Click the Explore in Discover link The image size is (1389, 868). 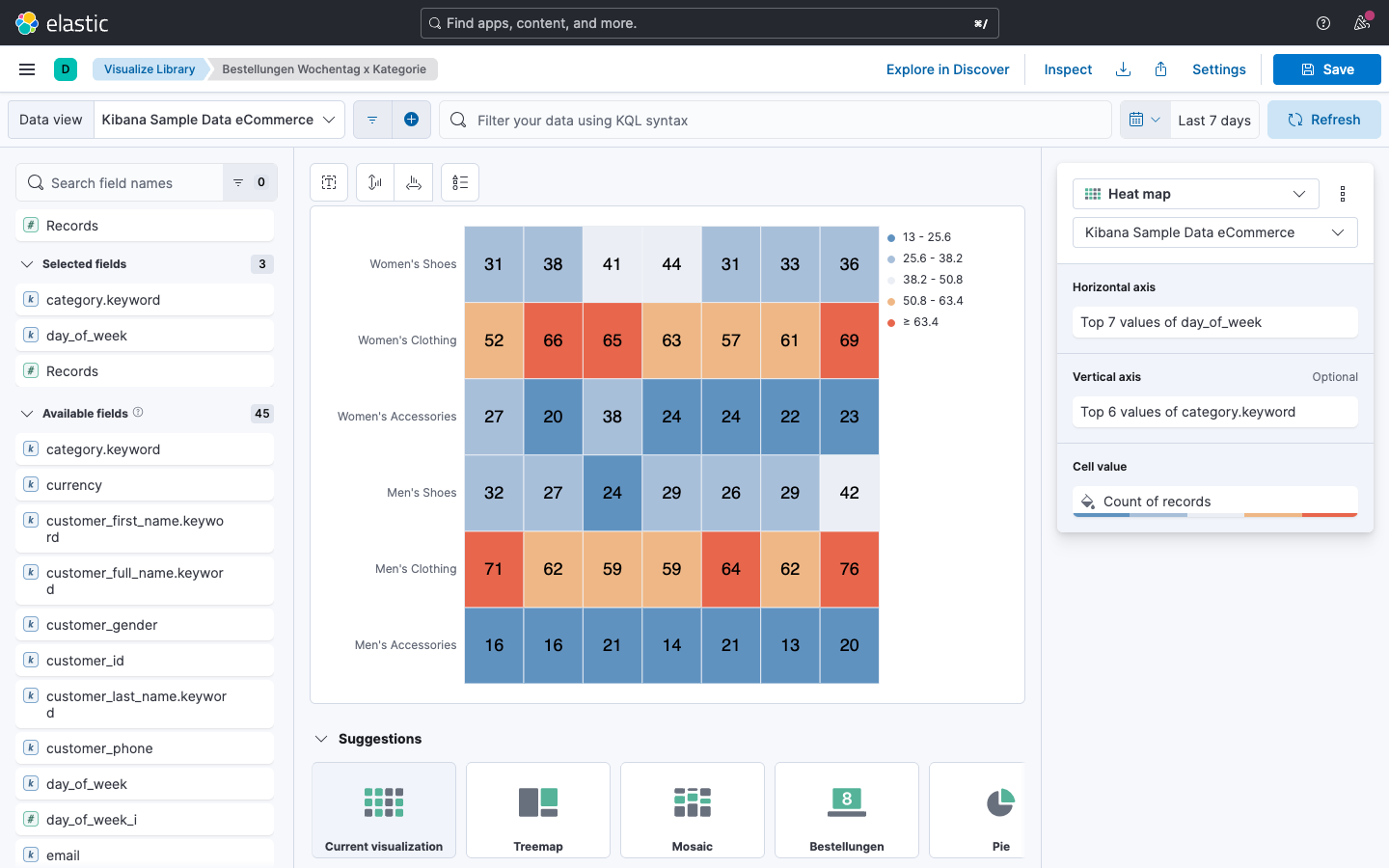pyautogui.click(x=947, y=69)
